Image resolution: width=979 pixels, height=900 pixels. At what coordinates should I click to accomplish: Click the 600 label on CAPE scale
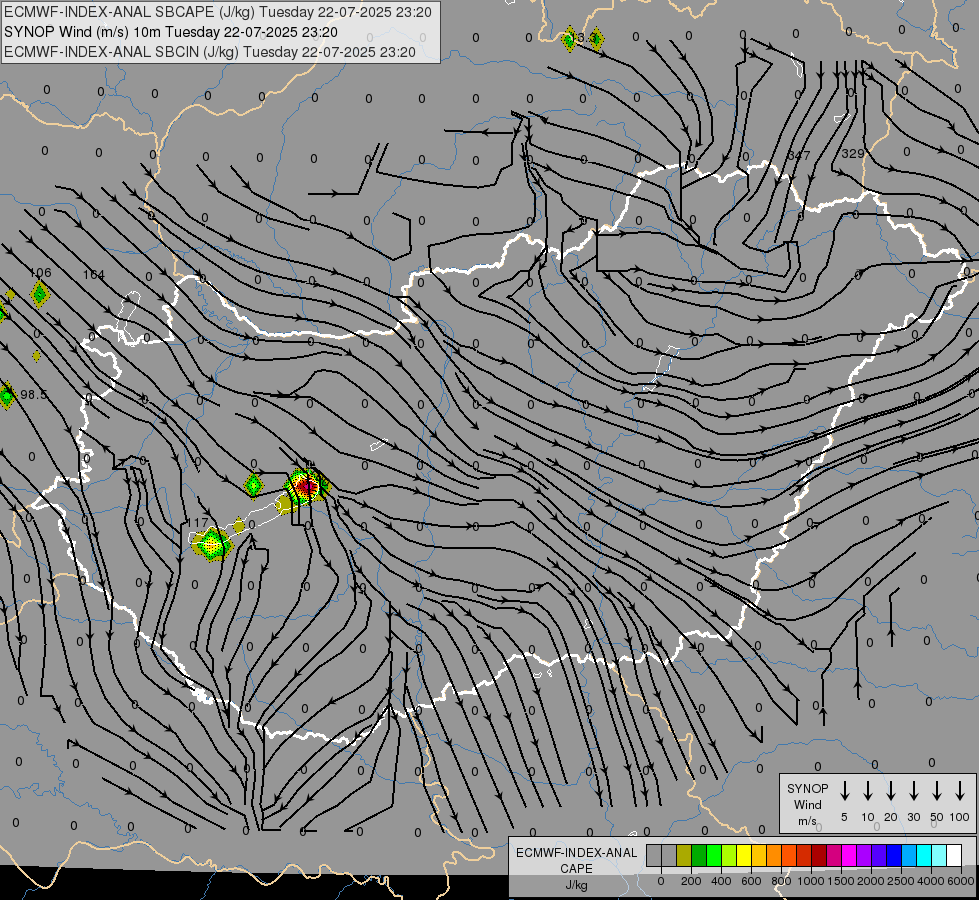coord(751,881)
